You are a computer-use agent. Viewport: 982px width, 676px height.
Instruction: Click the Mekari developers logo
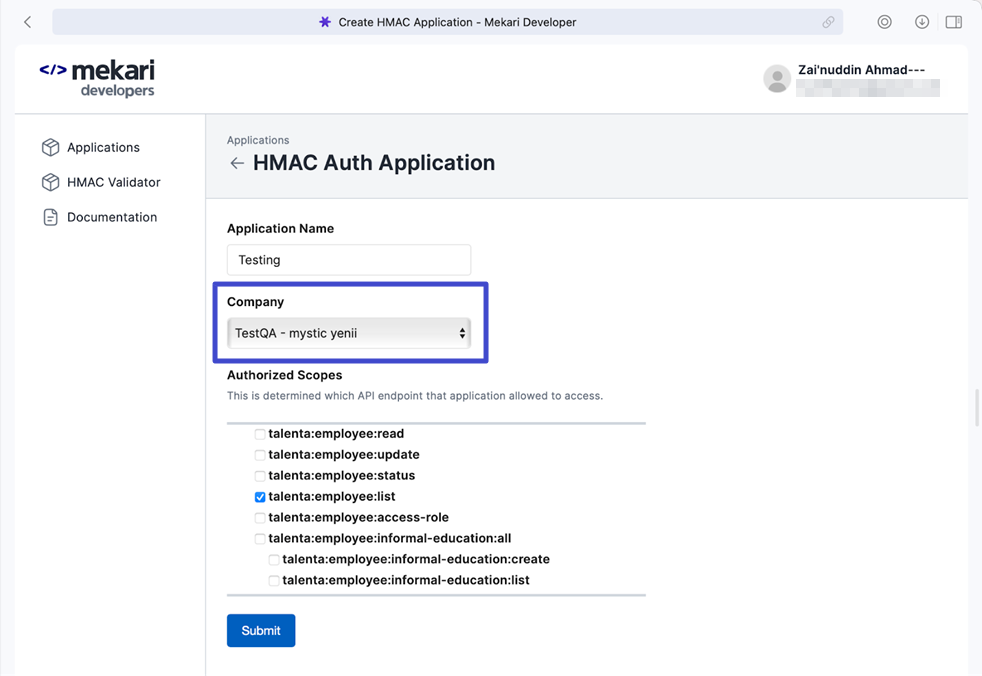click(97, 78)
